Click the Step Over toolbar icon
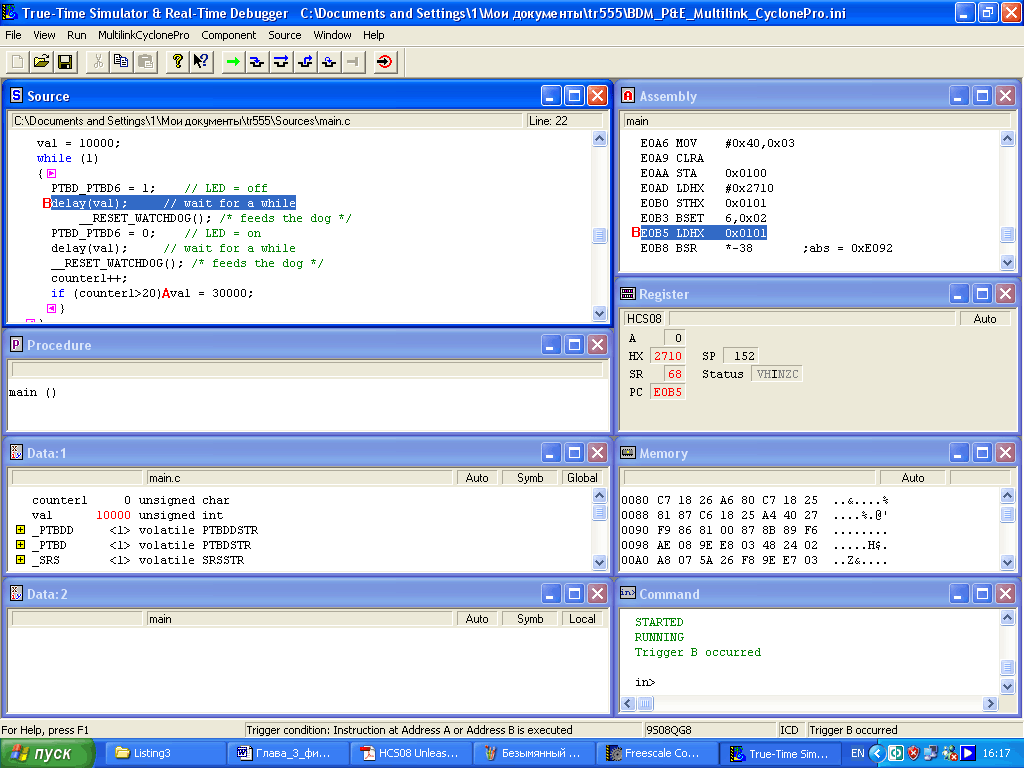 click(x=281, y=62)
